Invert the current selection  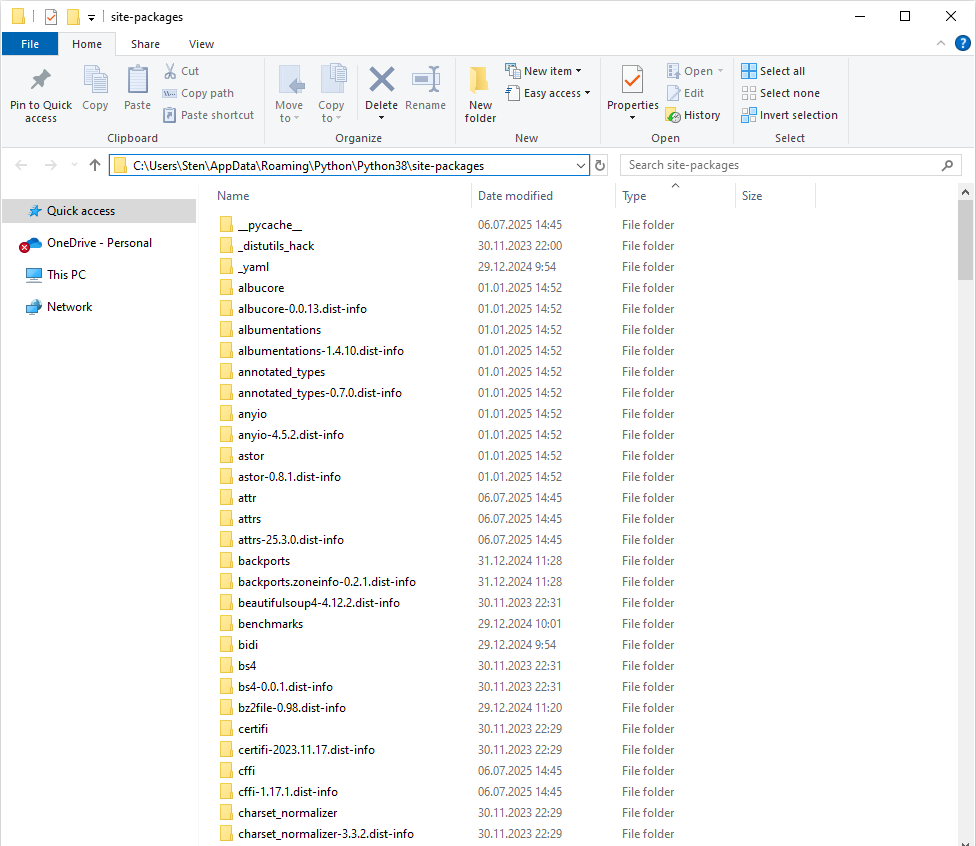(x=790, y=114)
